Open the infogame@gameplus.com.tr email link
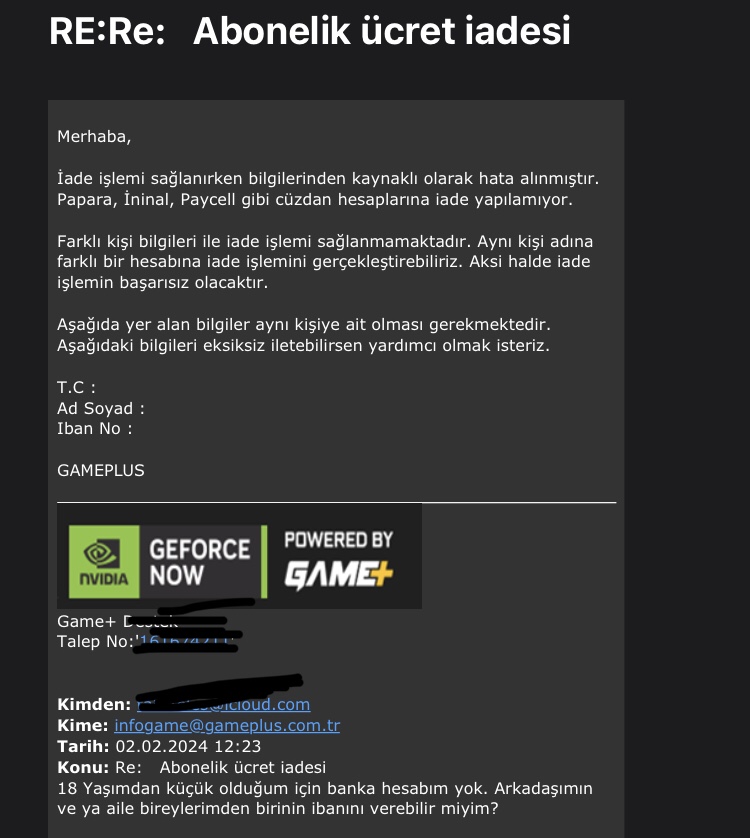The width and height of the screenshot is (750, 838). [x=227, y=725]
